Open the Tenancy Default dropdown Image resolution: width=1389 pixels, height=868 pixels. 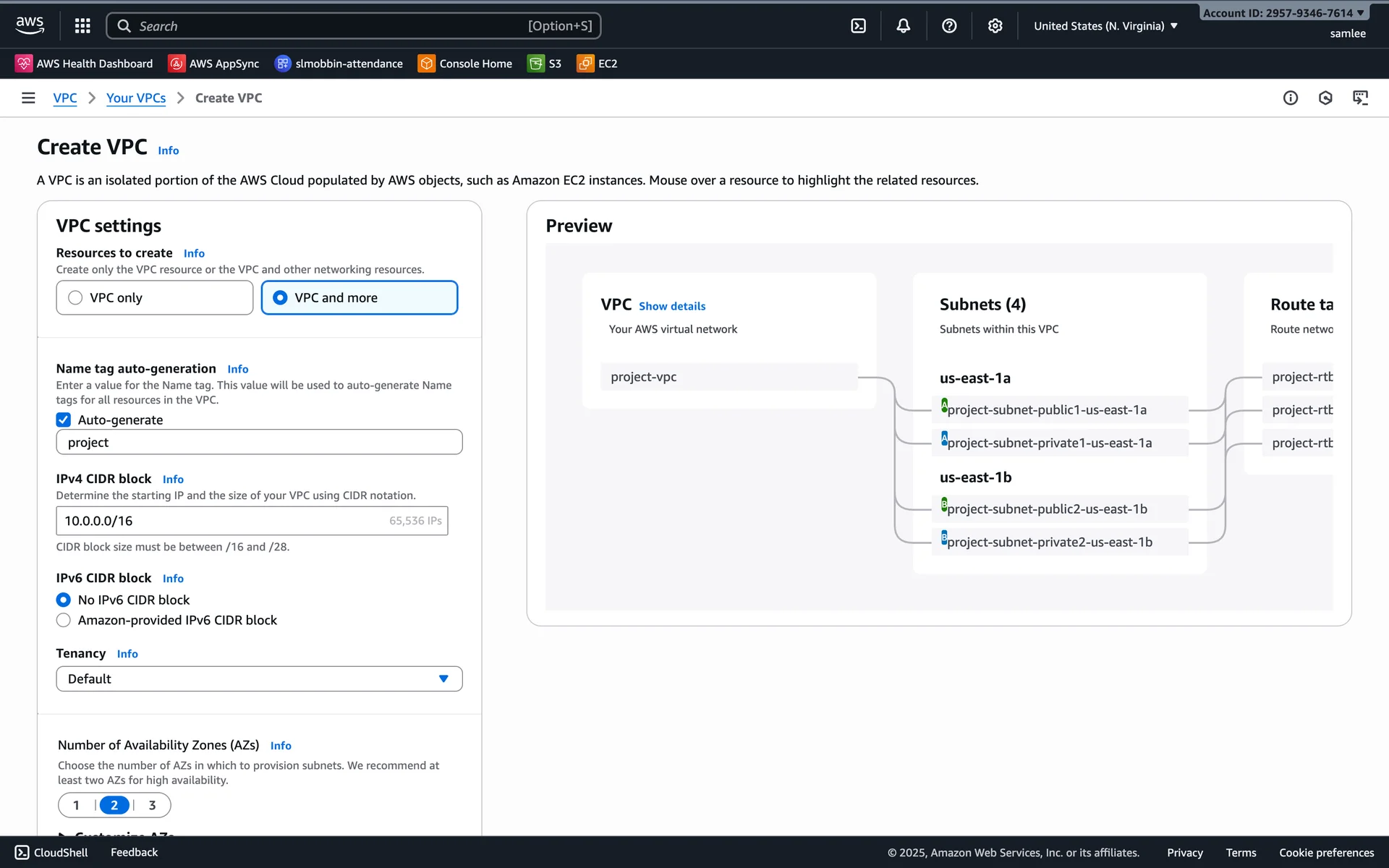point(259,679)
